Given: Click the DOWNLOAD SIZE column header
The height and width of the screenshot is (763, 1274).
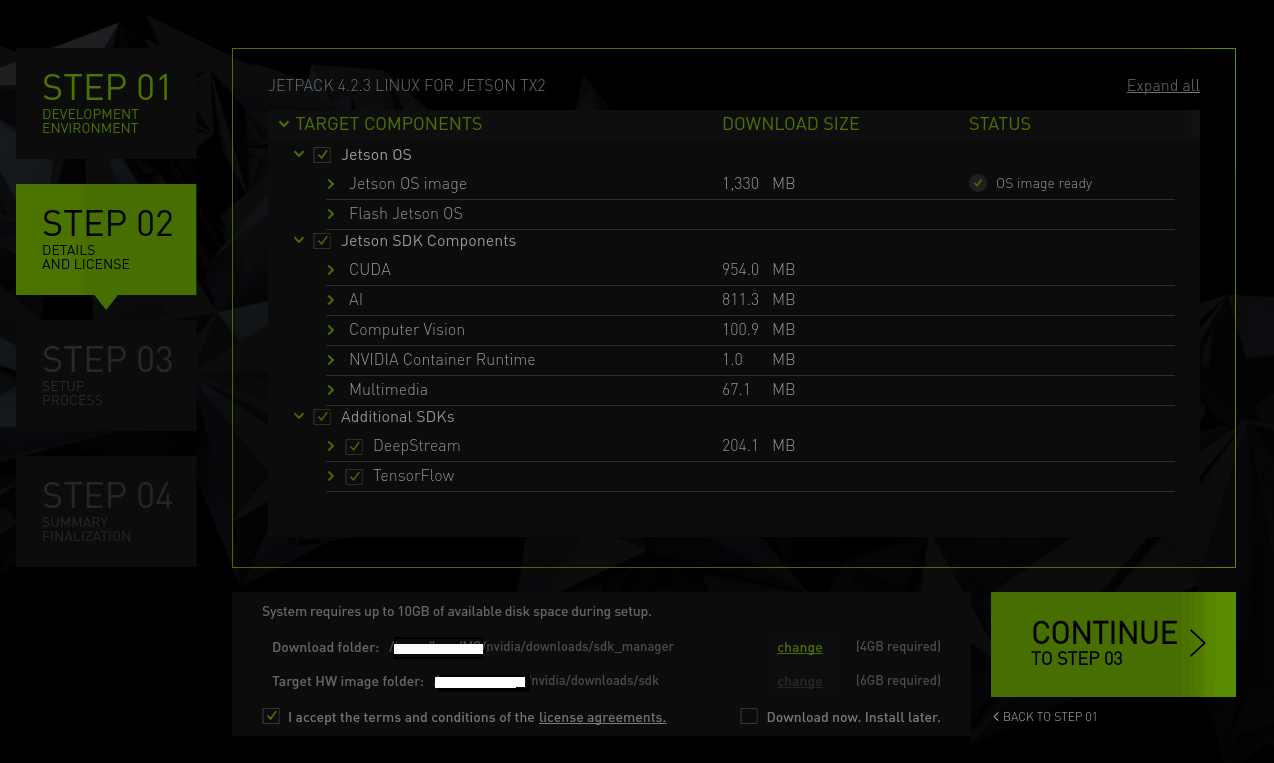Looking at the screenshot, I should [791, 124].
